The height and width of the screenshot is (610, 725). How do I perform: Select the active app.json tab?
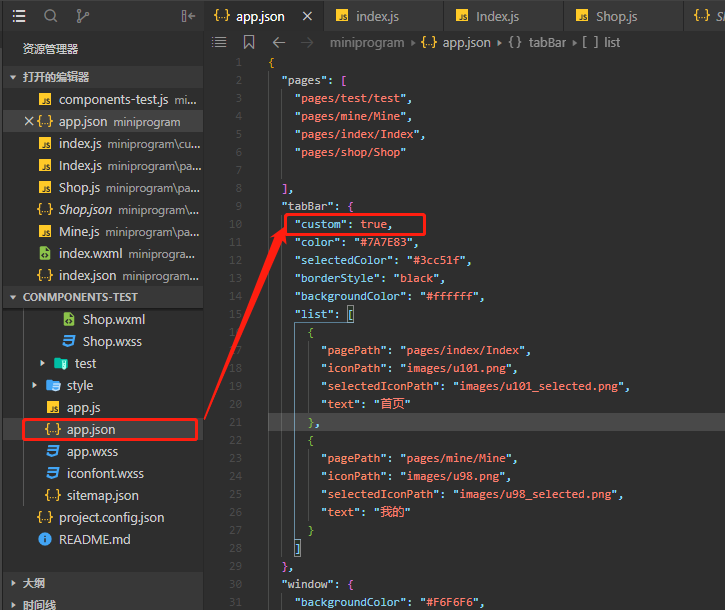pos(264,17)
